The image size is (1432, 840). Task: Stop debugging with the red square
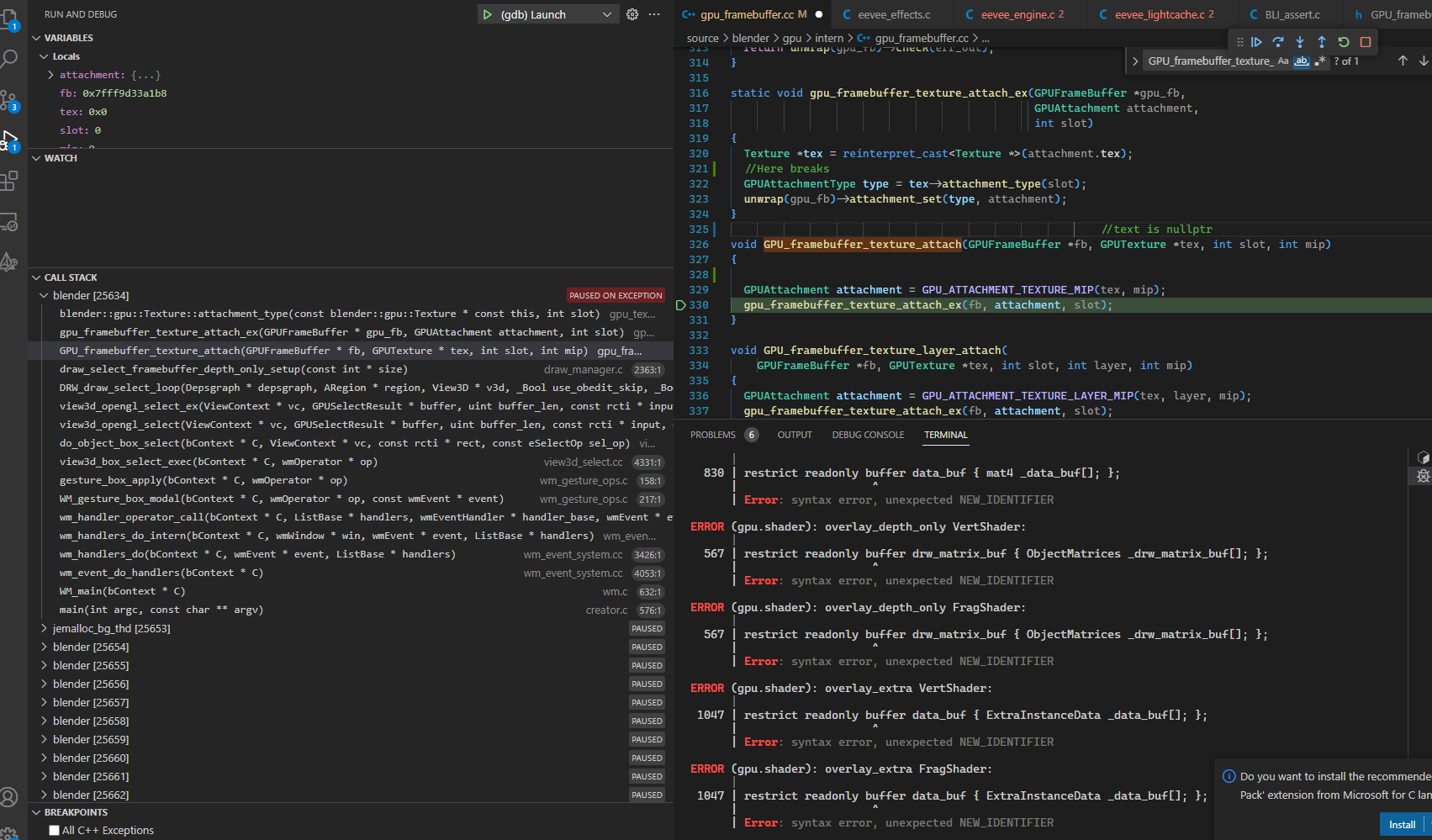click(1366, 42)
